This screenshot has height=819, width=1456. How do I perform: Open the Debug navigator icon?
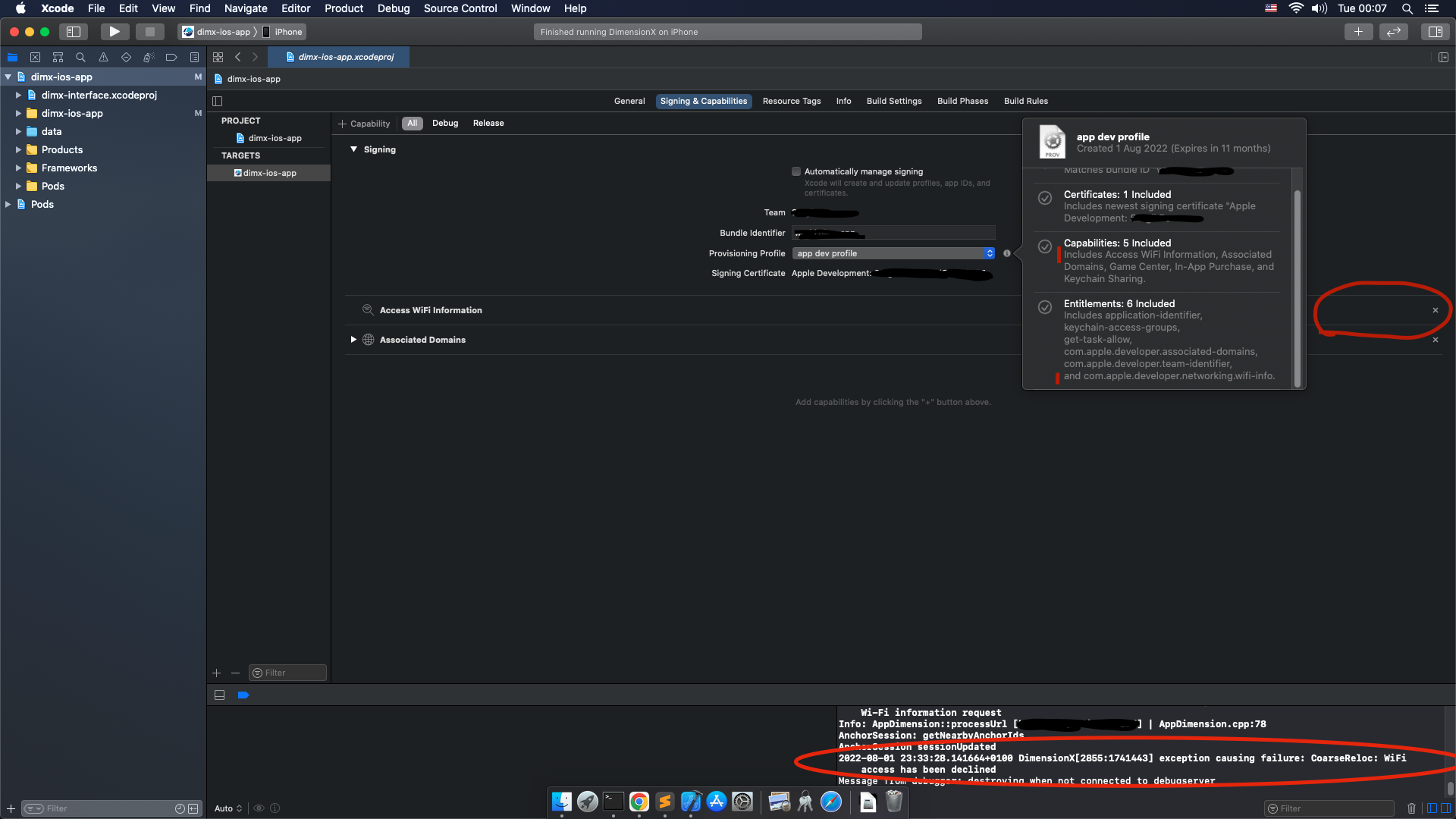pyautogui.click(x=149, y=57)
